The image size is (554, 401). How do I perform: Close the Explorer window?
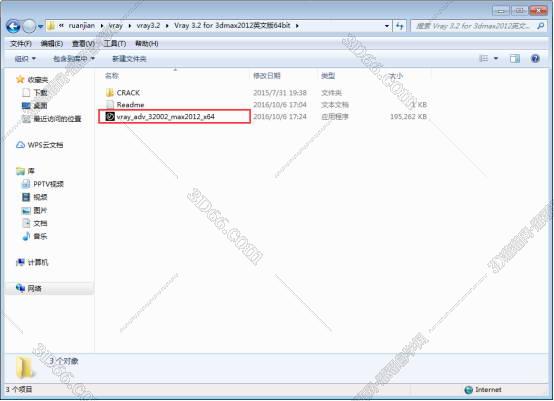tap(538, 11)
